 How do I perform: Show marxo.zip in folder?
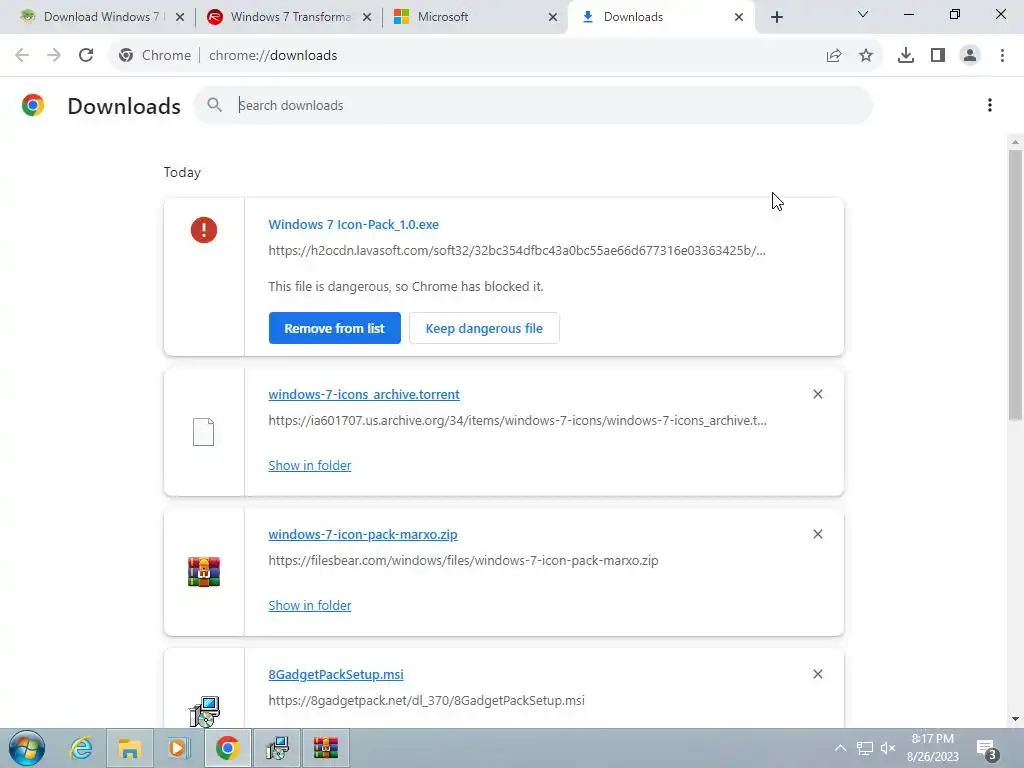click(x=310, y=605)
